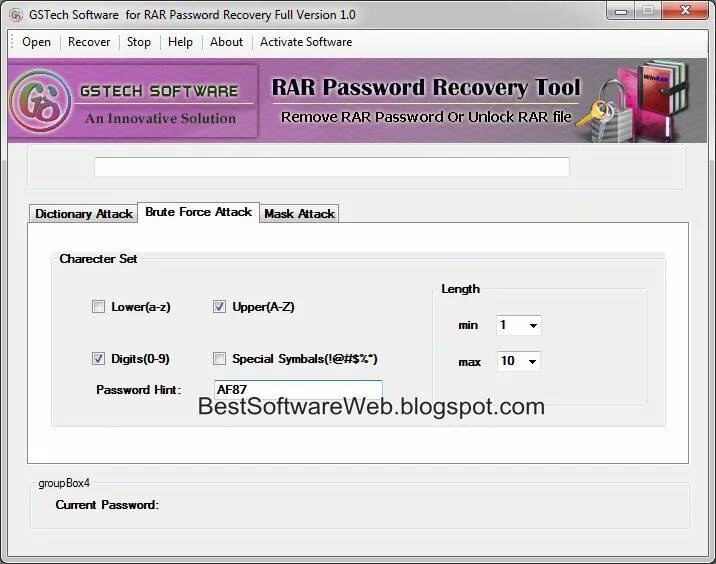Click the Current Password label

click(107, 505)
